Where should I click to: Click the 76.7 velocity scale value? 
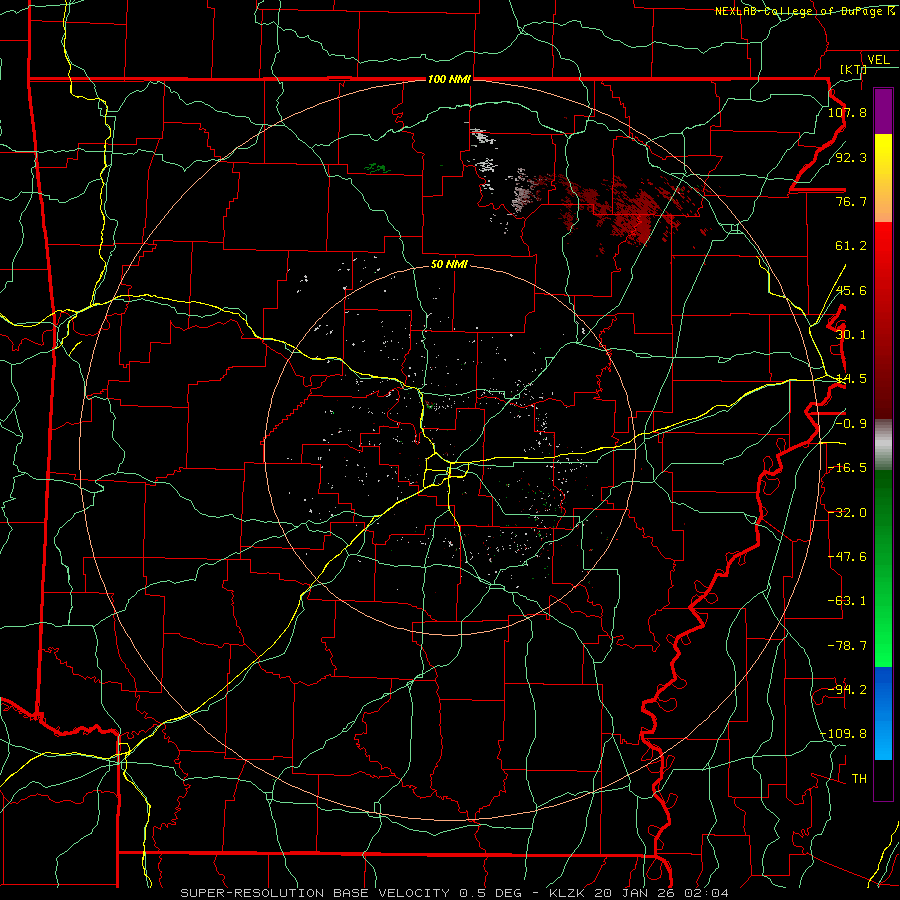click(x=851, y=201)
